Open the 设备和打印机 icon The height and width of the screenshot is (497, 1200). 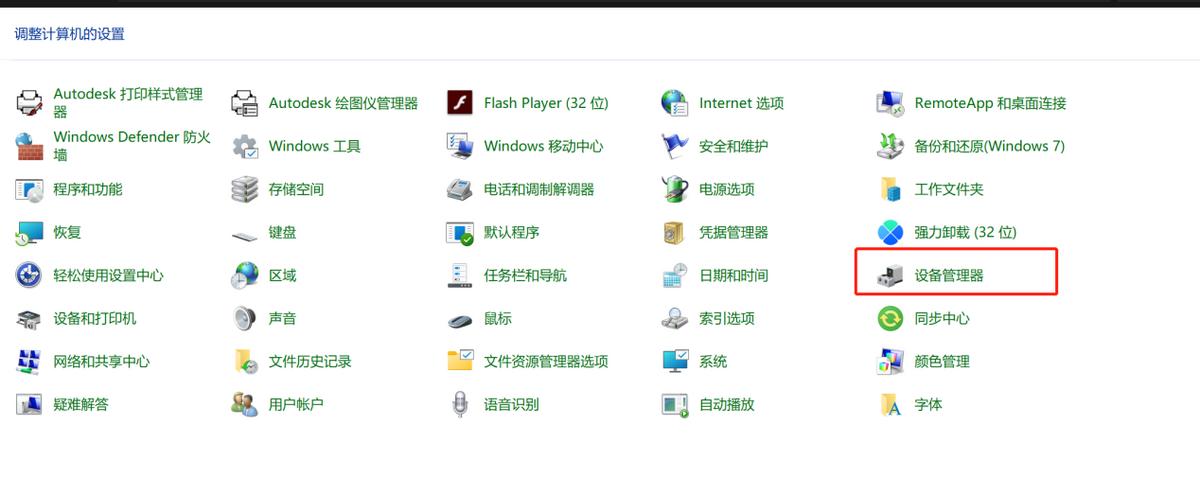tap(29, 318)
